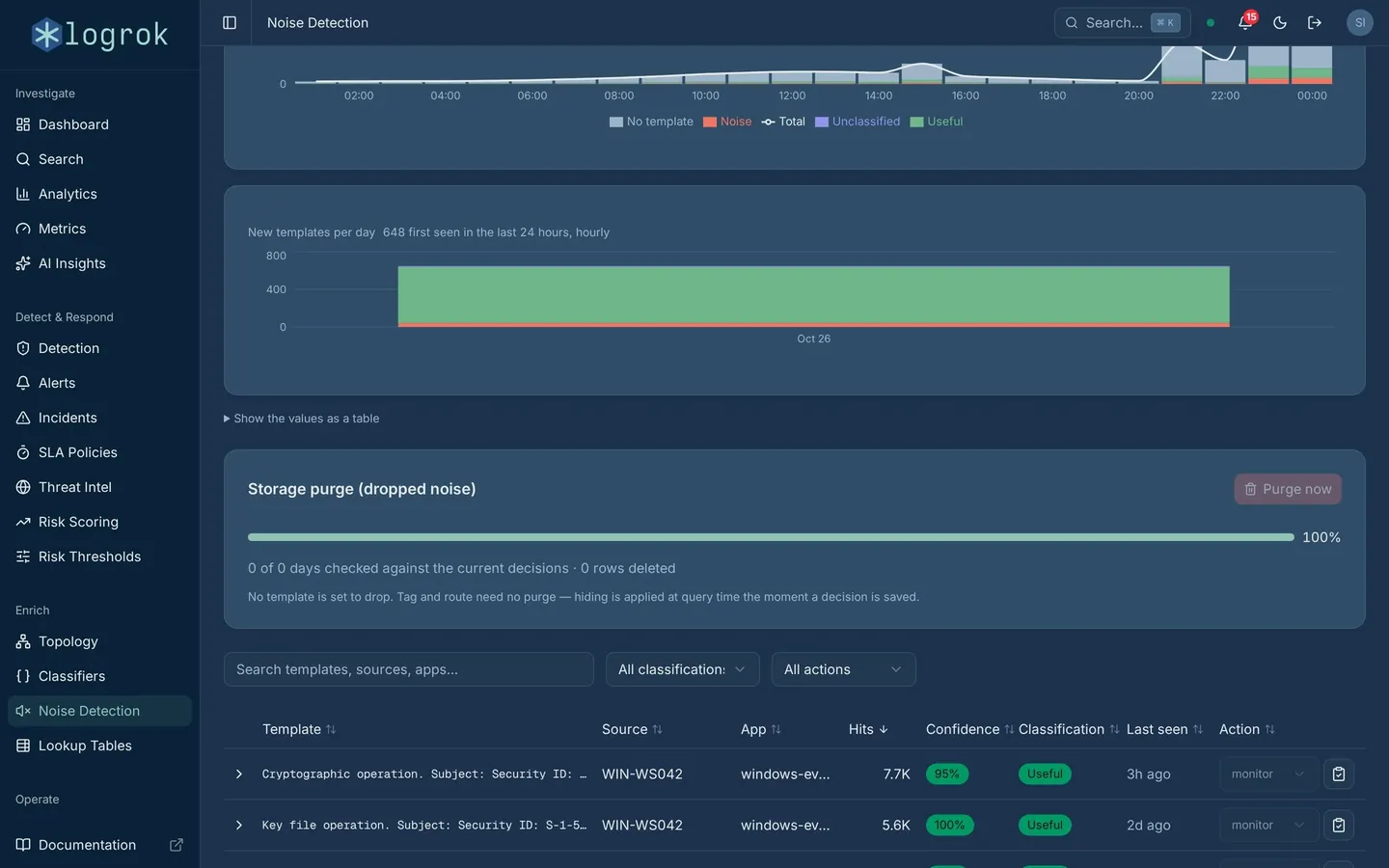Click clipboard icon on Cryptographic operation row

1339,774
